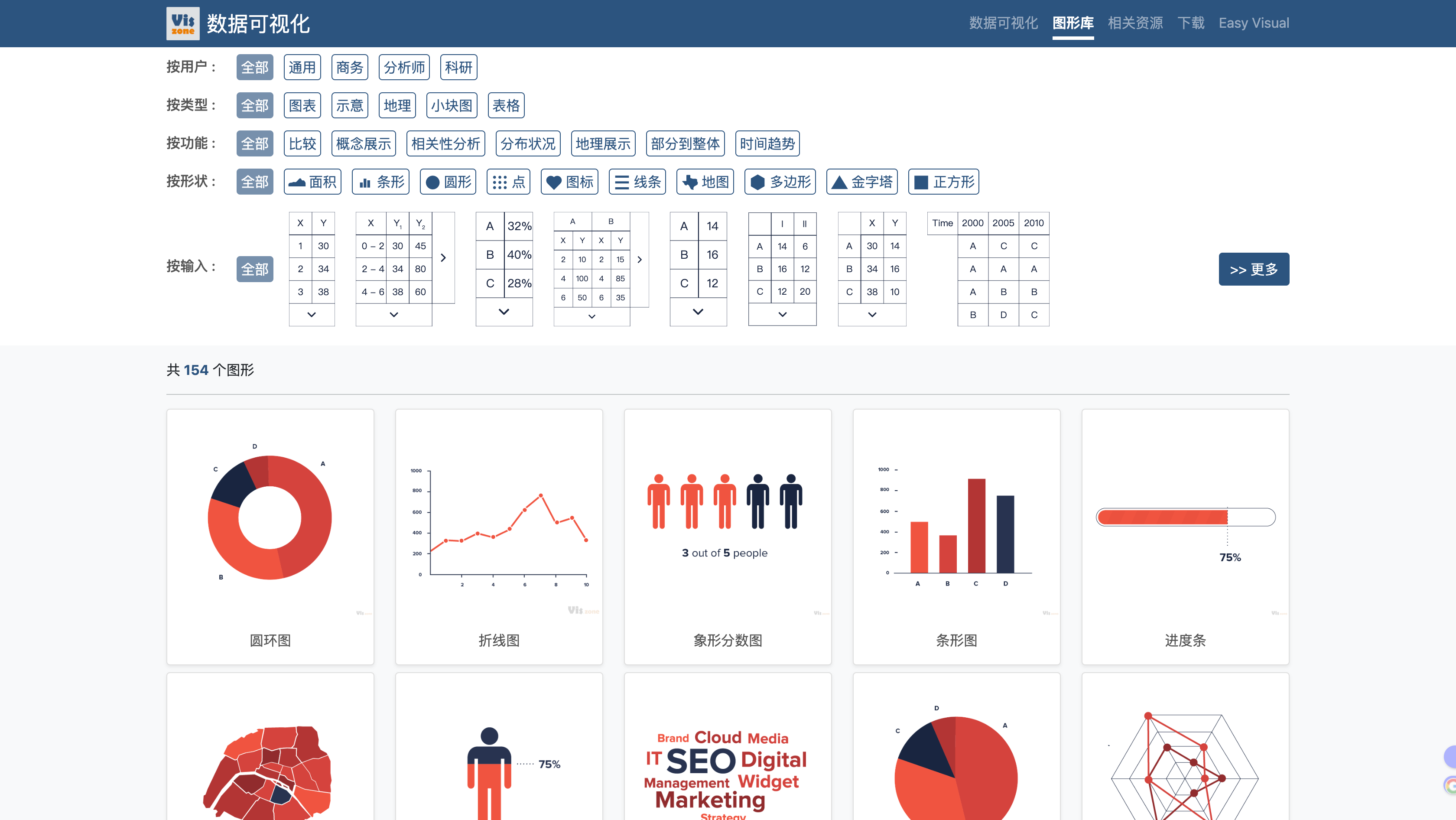Select the 点 dots shape filter
Viewport: 1456px width, 820px height.
click(508, 182)
